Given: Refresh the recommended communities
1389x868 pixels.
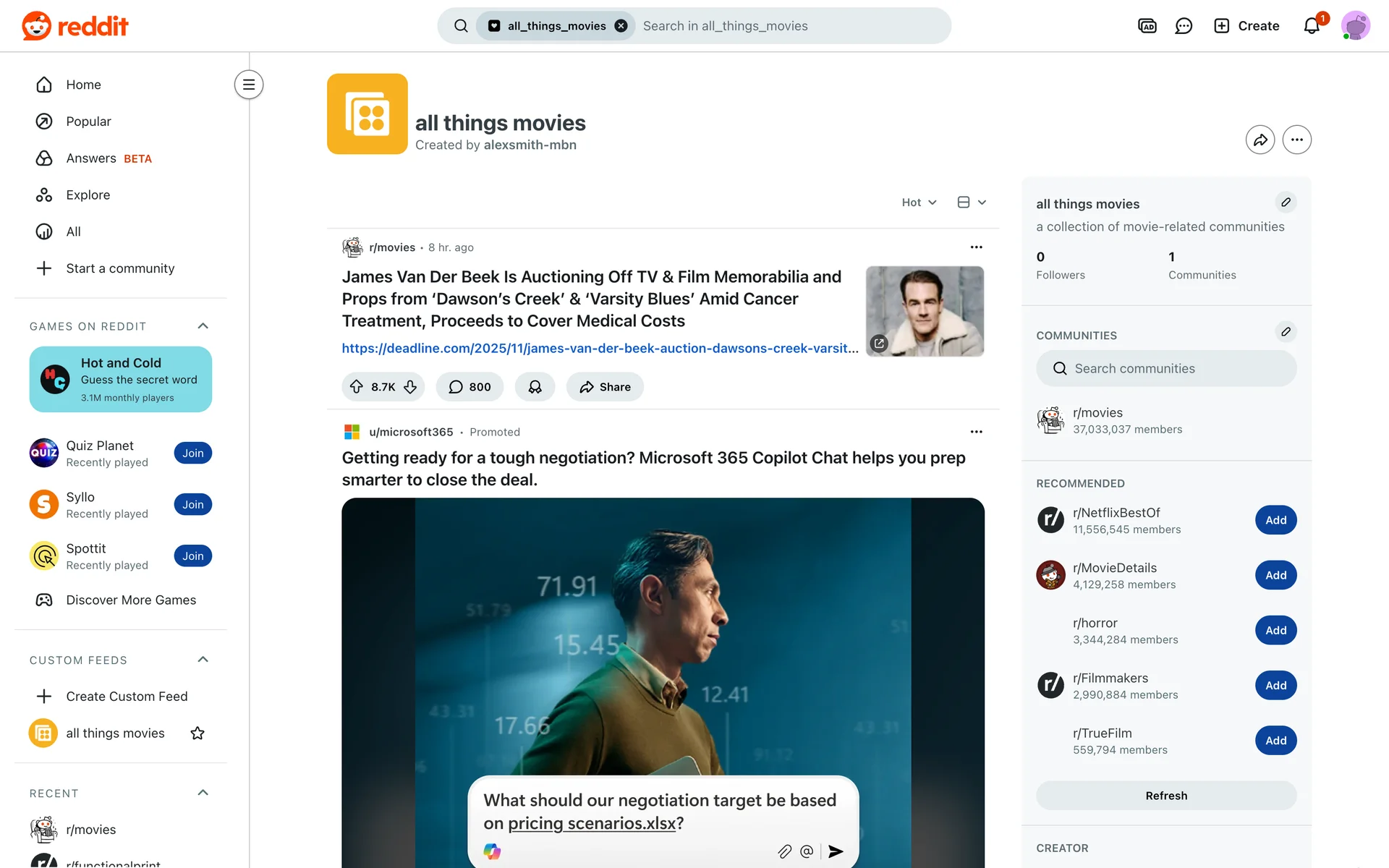Looking at the screenshot, I should (x=1165, y=796).
